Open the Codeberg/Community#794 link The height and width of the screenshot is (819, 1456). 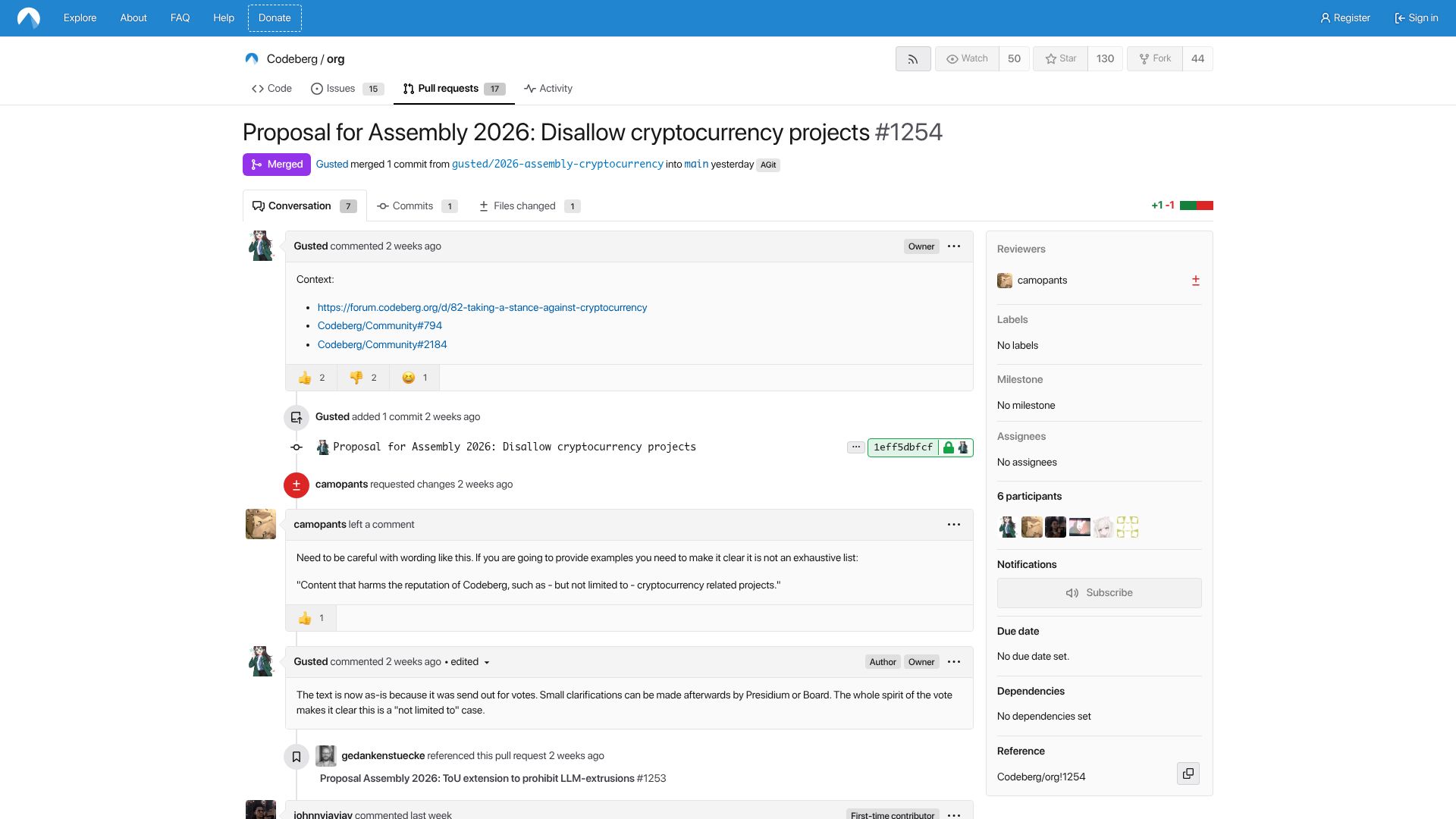379,326
